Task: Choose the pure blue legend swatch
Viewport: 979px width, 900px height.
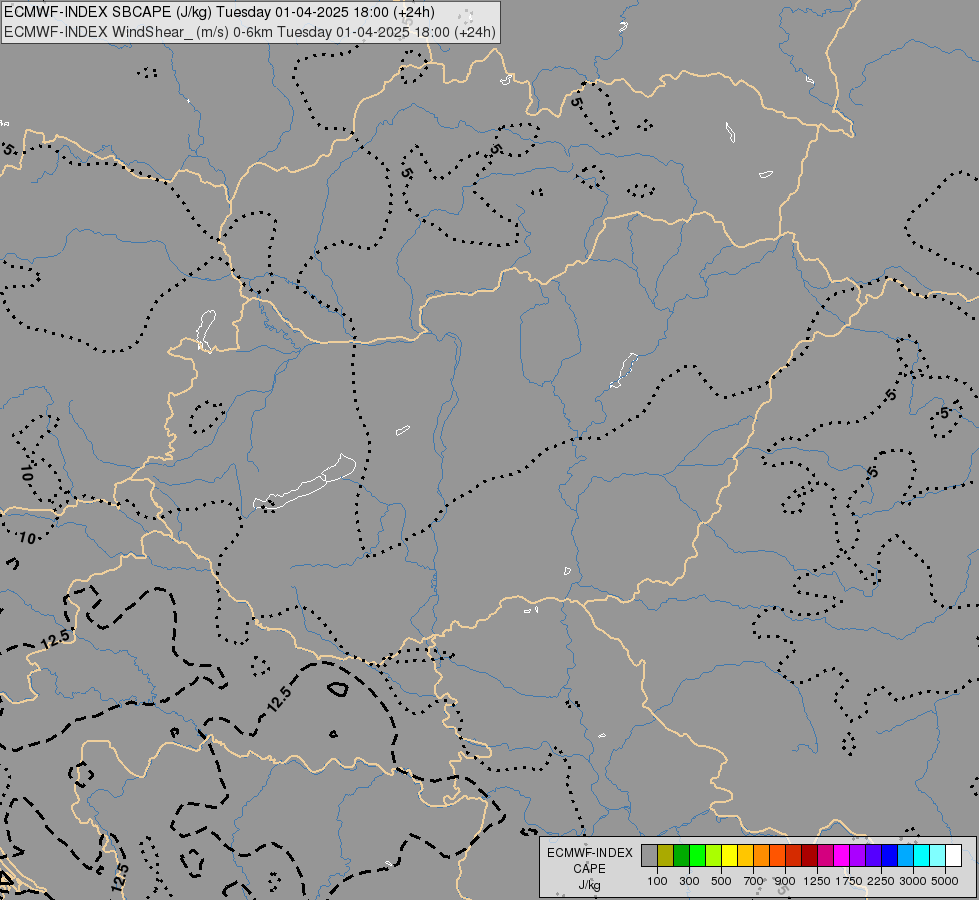Action: pyautogui.click(x=890, y=856)
